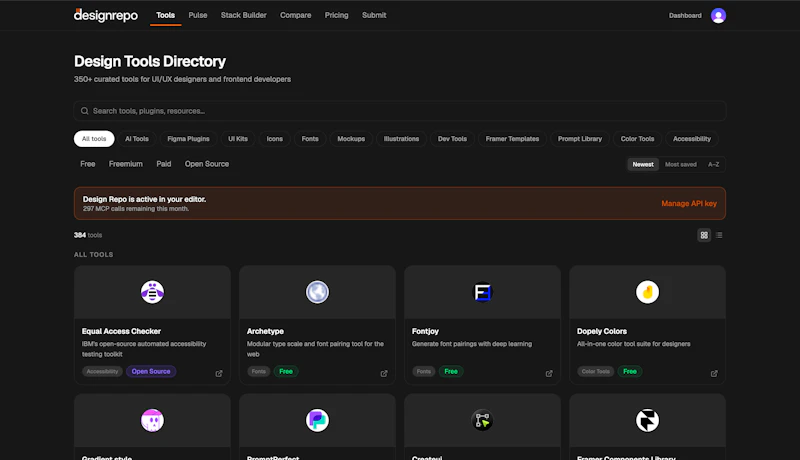
Task: Open the Compare page
Action: click(x=295, y=15)
